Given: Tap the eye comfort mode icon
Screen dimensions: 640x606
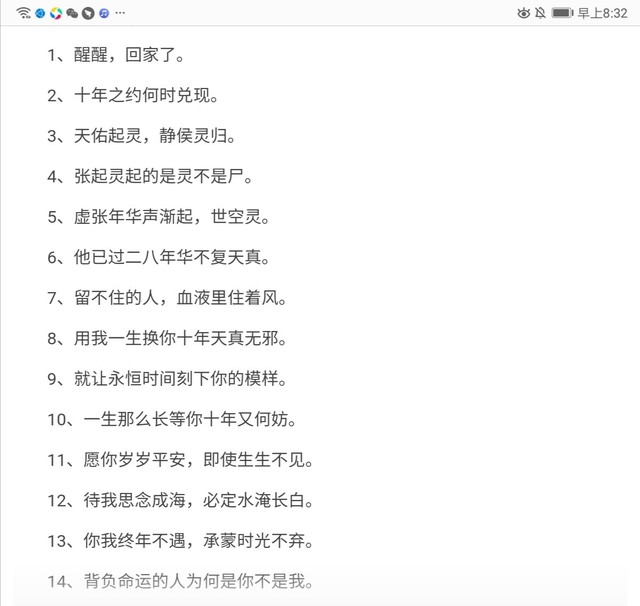Looking at the screenshot, I should (x=523, y=12).
